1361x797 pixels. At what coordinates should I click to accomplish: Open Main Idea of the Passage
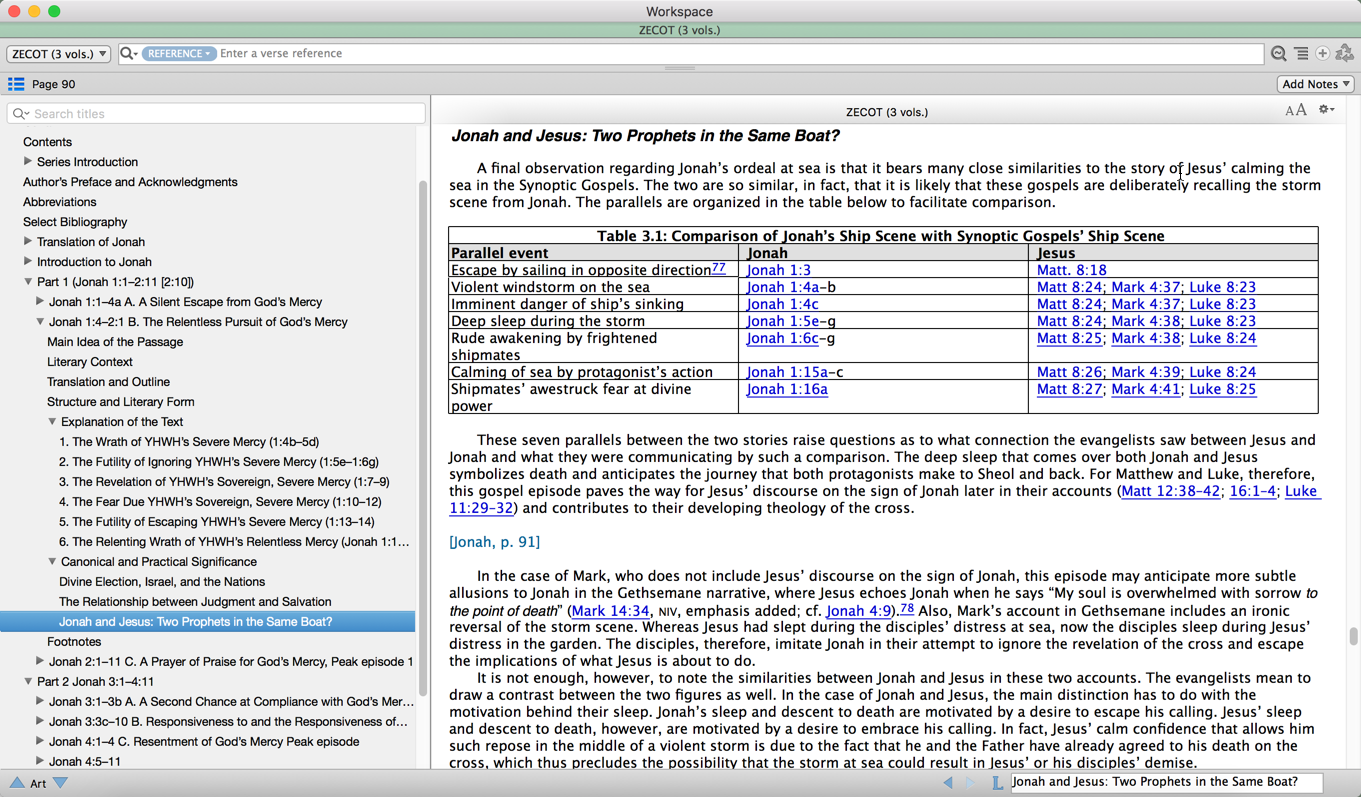point(115,342)
